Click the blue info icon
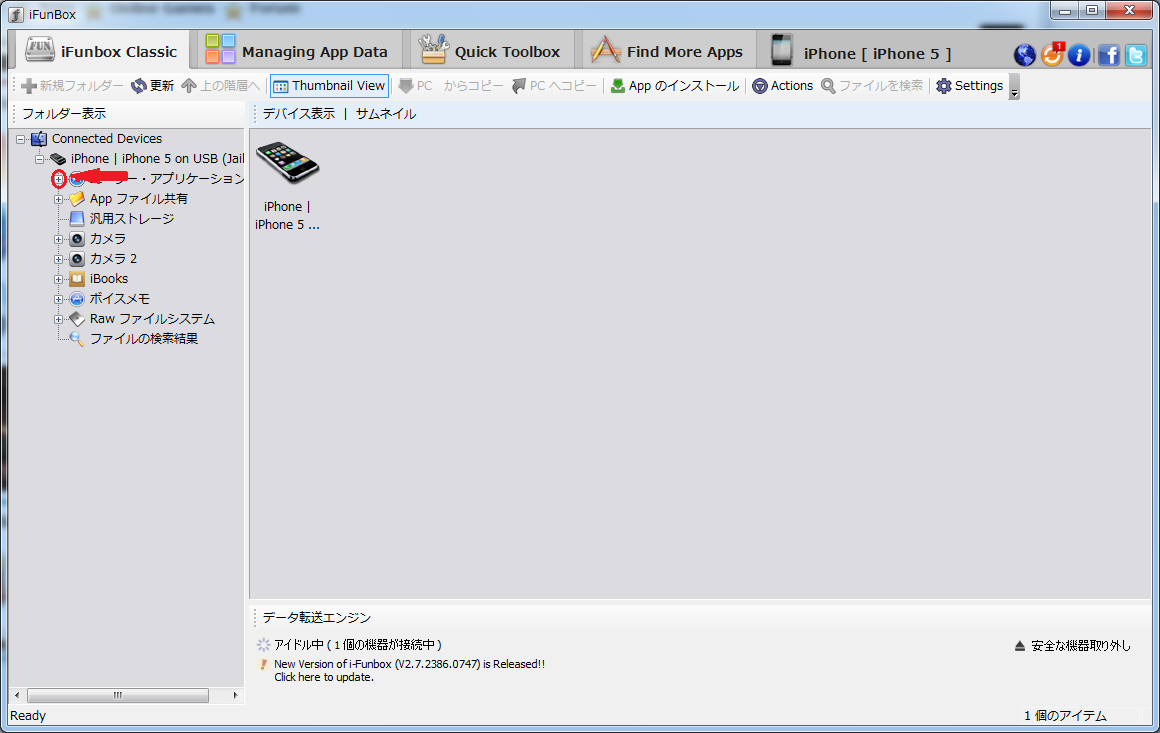The height and width of the screenshot is (733, 1160). click(x=1079, y=55)
